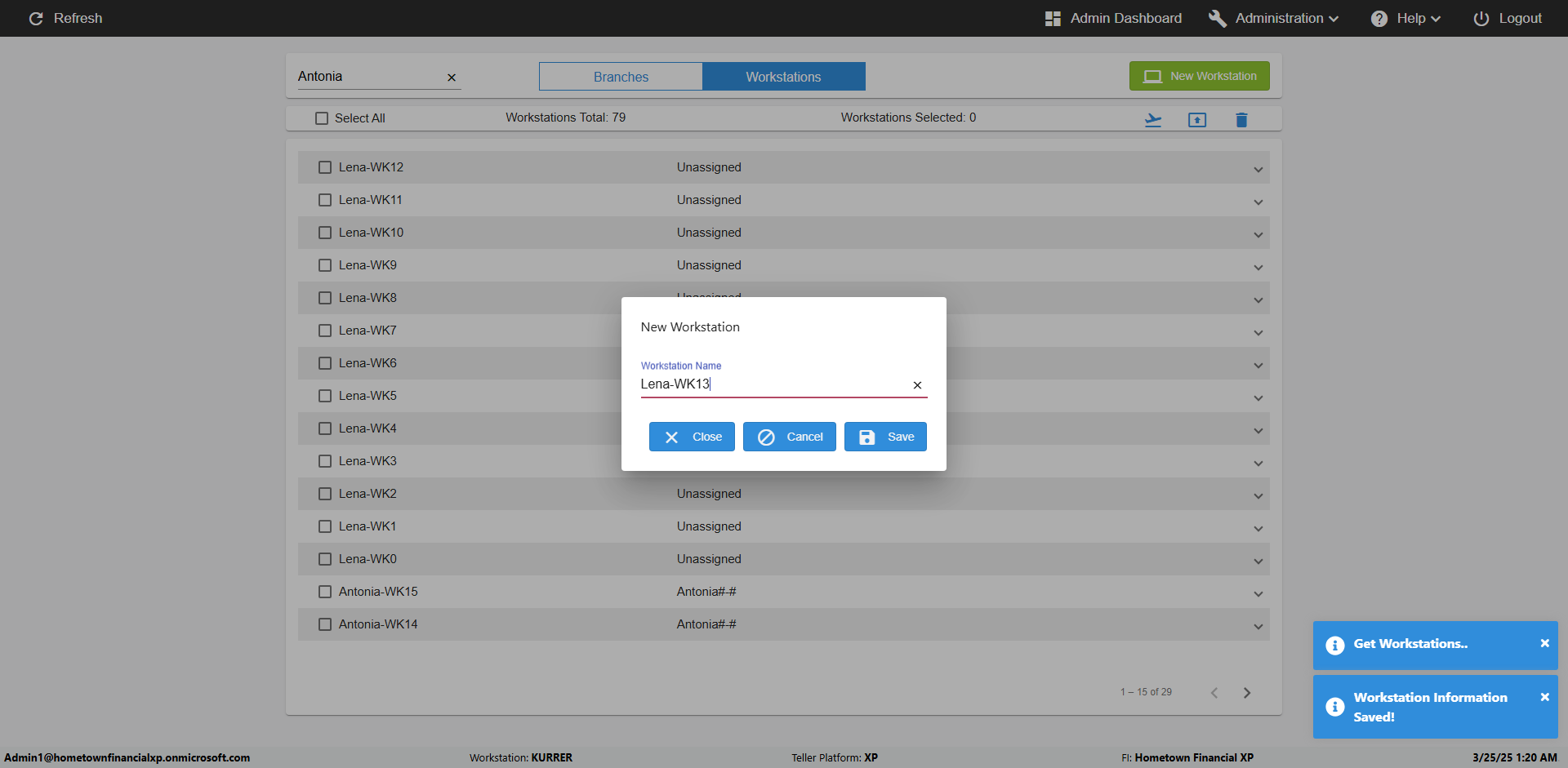Viewport: 1568px width, 768px height.
Task: Click Unassigned text for Lena-WK1
Action: coord(709,526)
